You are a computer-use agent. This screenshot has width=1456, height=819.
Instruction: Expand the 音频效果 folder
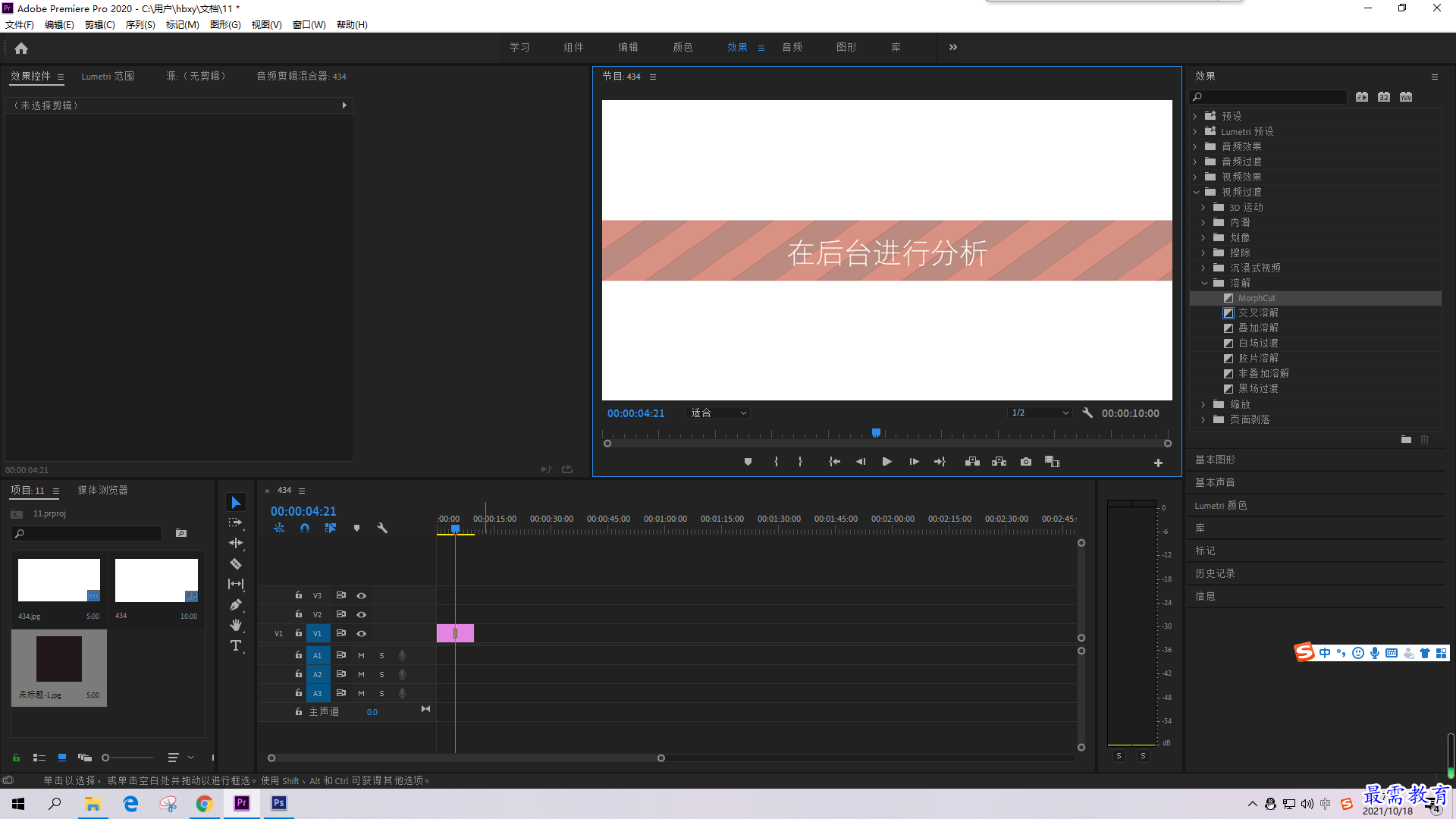(1195, 146)
